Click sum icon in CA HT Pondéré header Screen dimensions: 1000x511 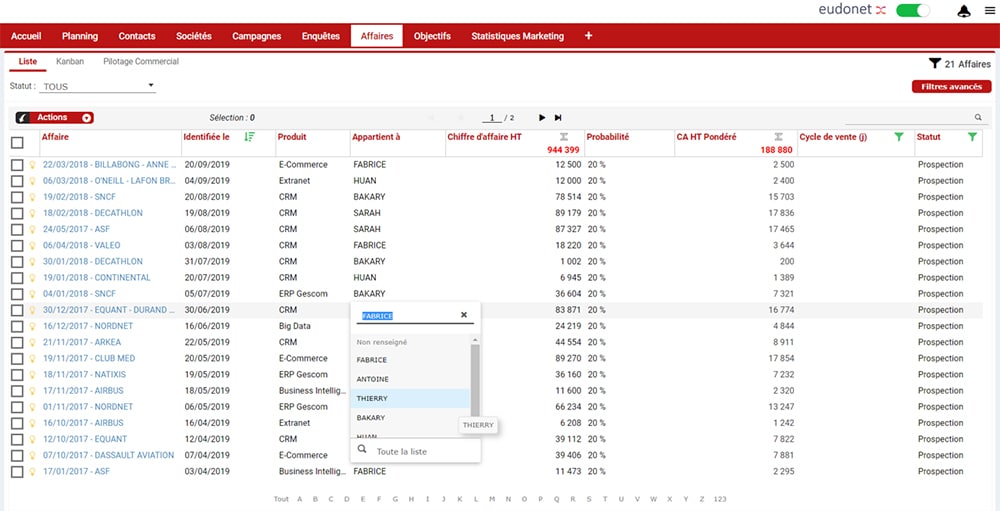(778, 137)
